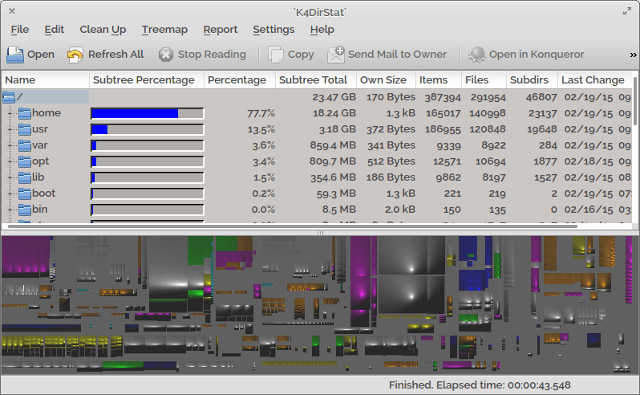Sort by the Percentage column header
Screen dimensions: 640x395
(240, 80)
